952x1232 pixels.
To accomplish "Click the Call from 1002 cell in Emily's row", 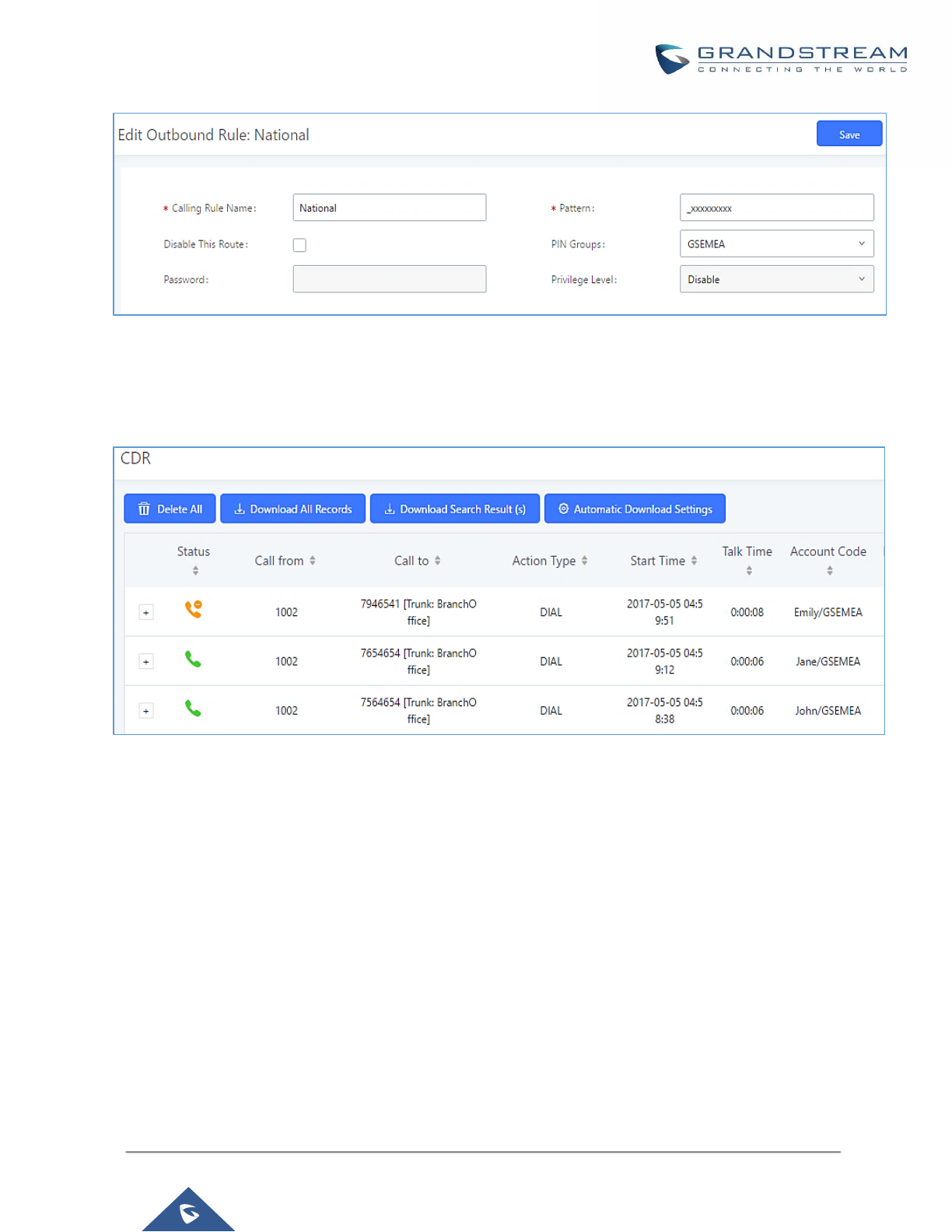I will pos(286,612).
